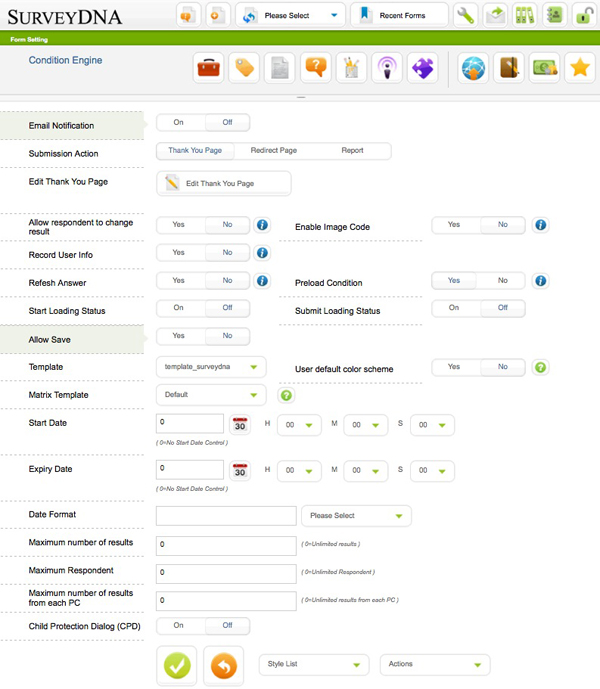The height and width of the screenshot is (689, 600).
Task: Open the Start Date calendar picker
Action: coord(240,424)
